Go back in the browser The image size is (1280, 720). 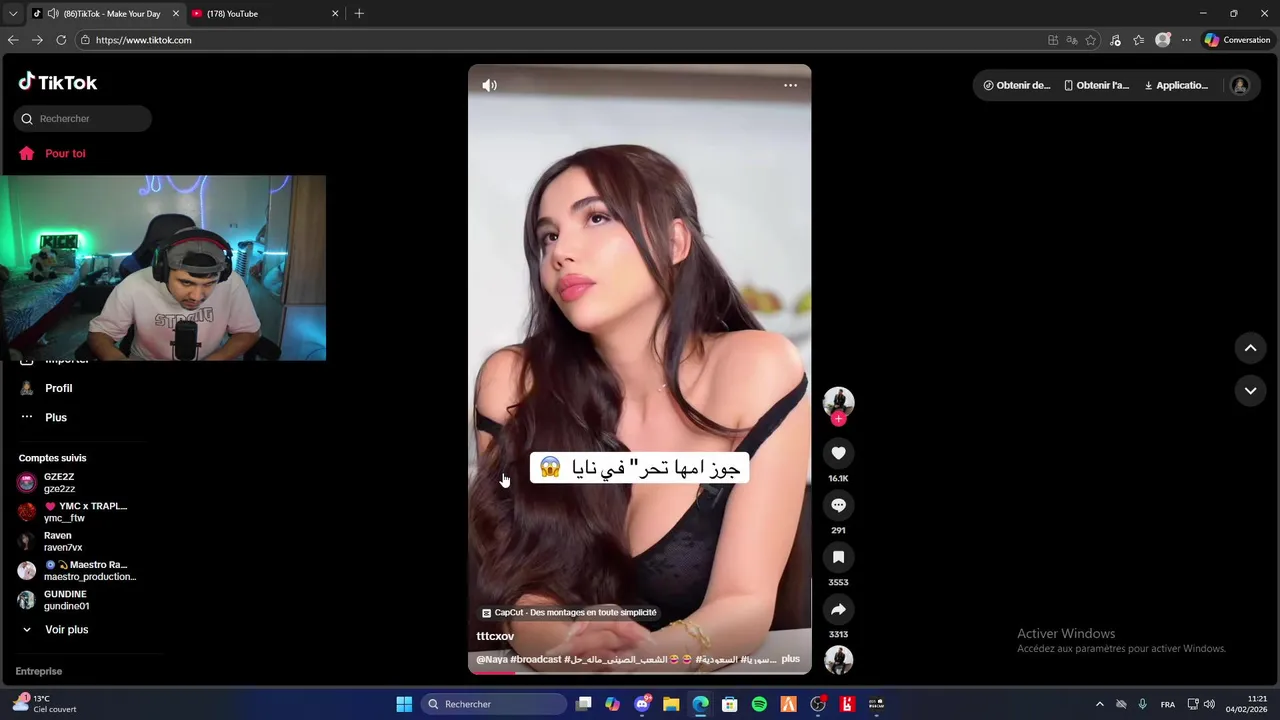click(13, 40)
